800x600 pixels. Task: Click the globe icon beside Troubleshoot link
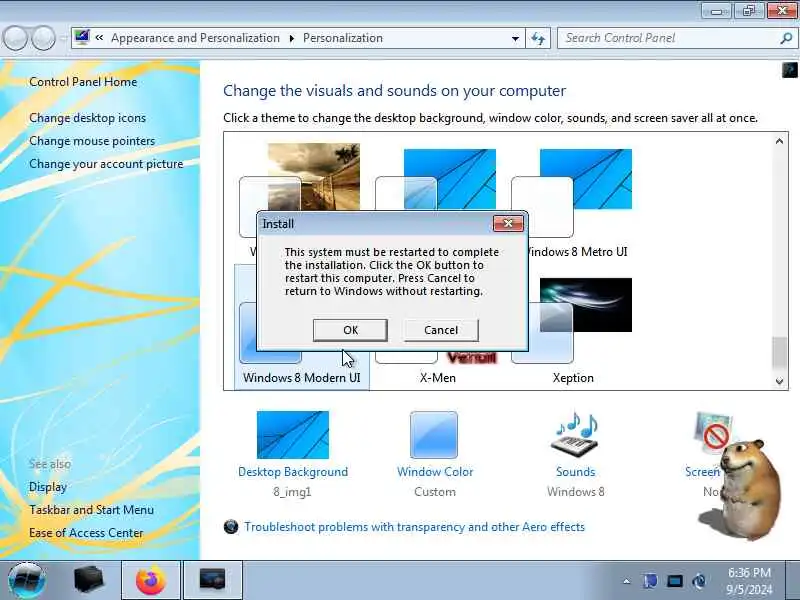pyautogui.click(x=231, y=527)
